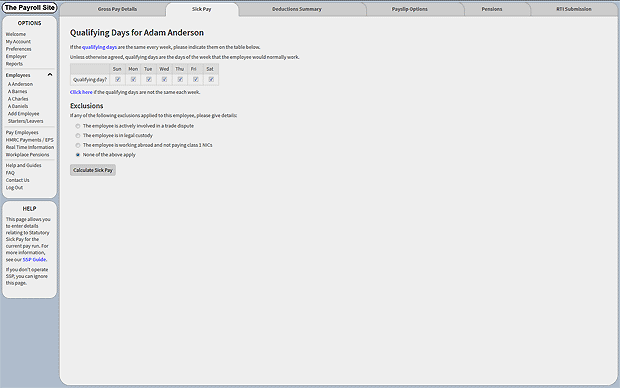
Task: Open the RTI Submission tab
Action: coord(574,9)
